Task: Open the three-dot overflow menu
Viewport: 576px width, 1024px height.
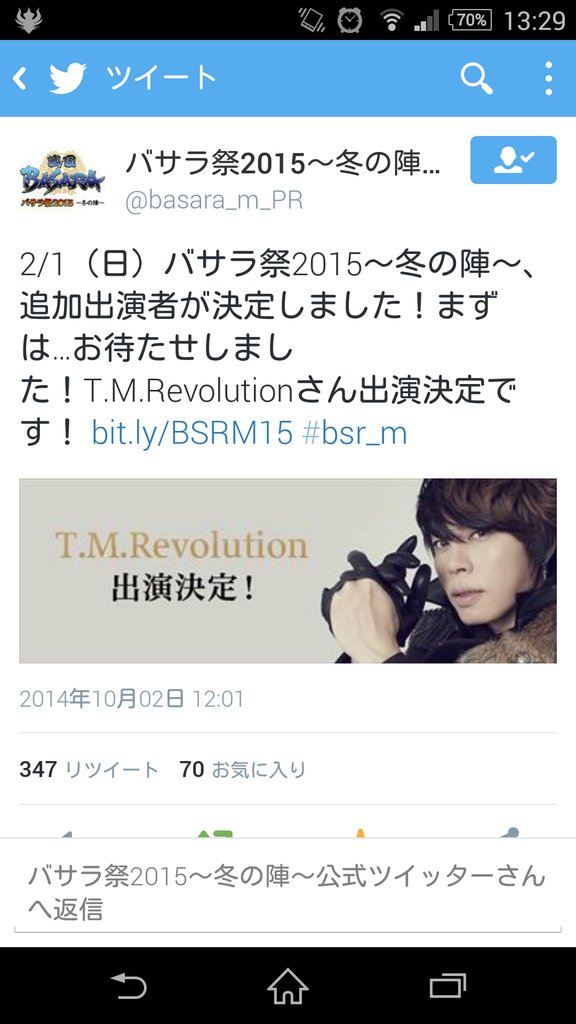Action: pos(549,78)
